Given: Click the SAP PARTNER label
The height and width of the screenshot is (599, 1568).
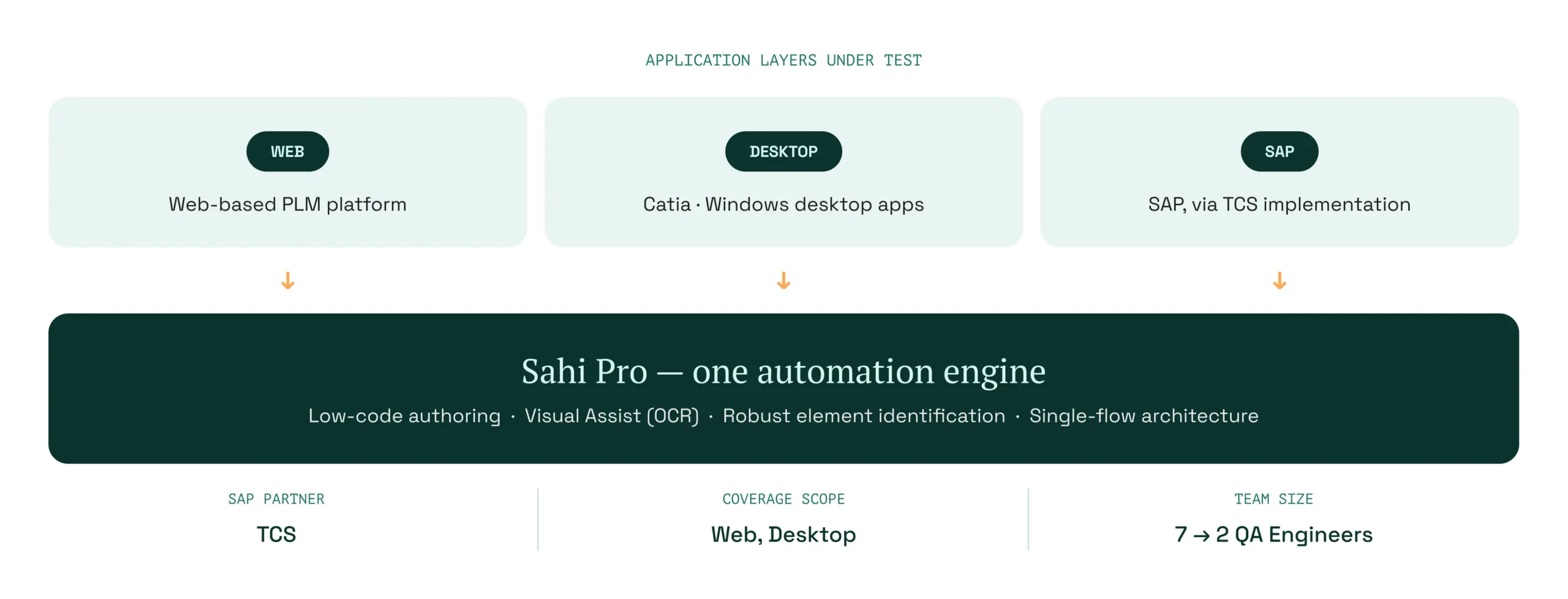Looking at the screenshot, I should click(276, 499).
